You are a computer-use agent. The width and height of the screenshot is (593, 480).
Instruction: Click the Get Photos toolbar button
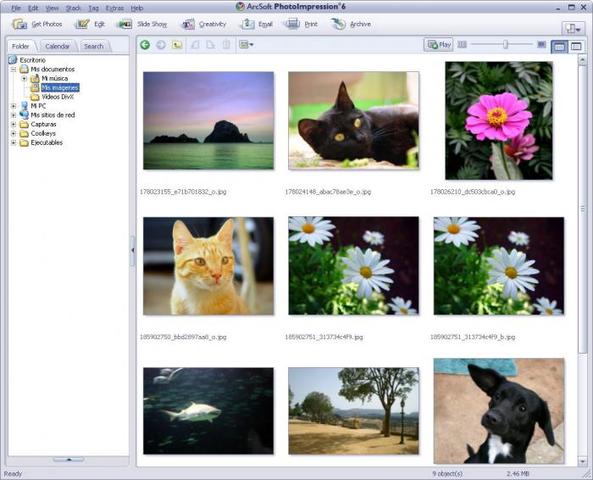(x=37, y=24)
